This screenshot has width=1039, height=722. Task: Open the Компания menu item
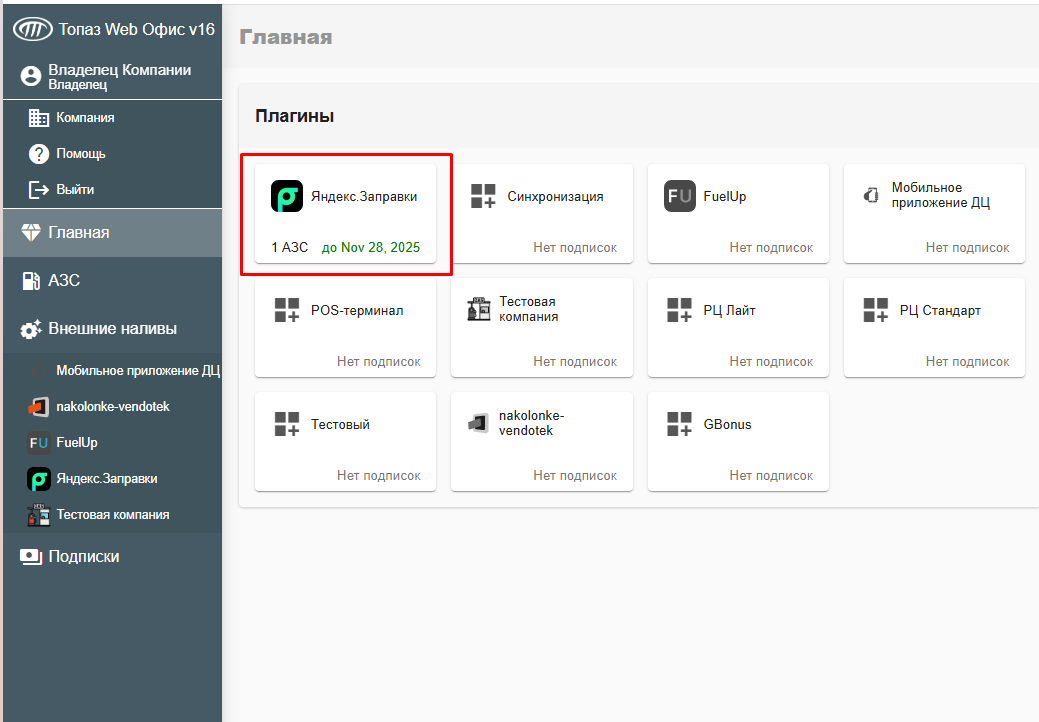pos(113,118)
